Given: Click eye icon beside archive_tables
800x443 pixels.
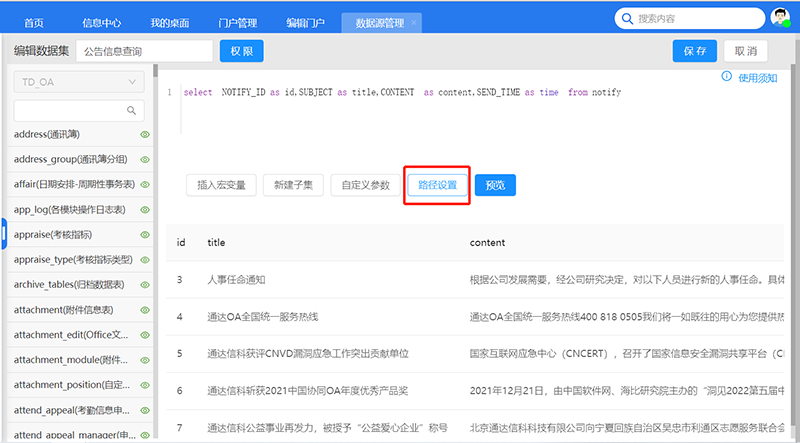Looking at the screenshot, I should 145,285.
